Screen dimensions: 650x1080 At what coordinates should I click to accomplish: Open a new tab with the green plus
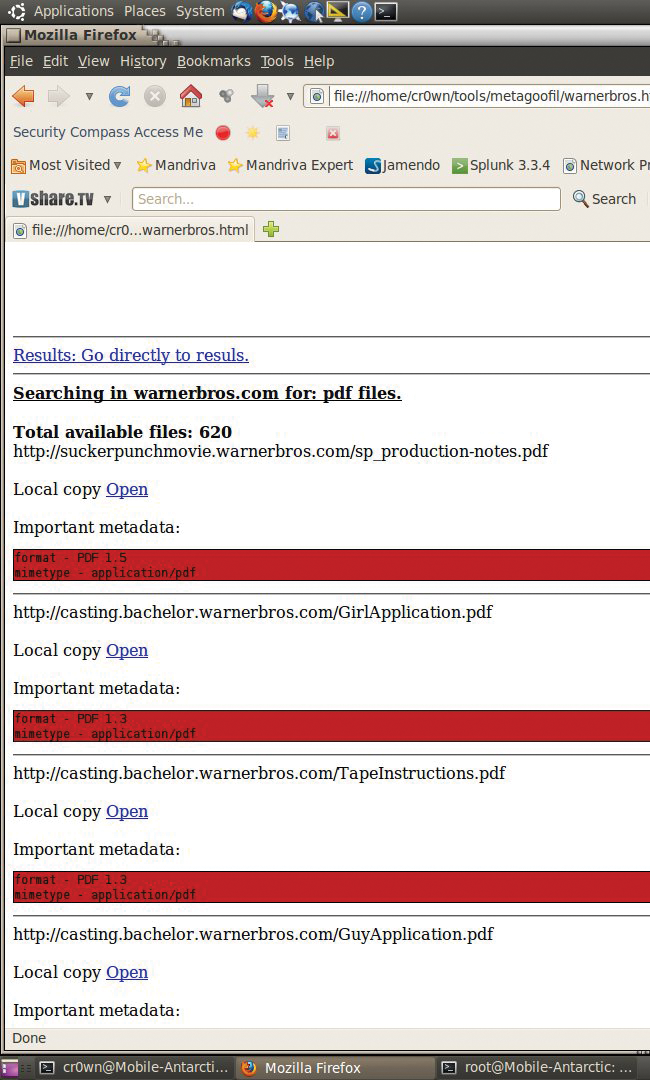click(270, 229)
